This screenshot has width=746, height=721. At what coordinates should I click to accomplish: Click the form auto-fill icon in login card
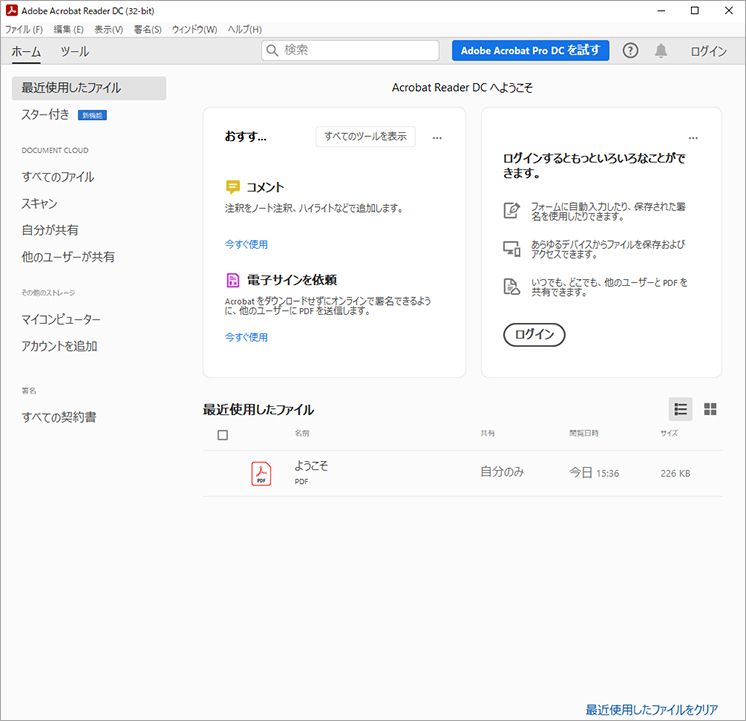512,210
